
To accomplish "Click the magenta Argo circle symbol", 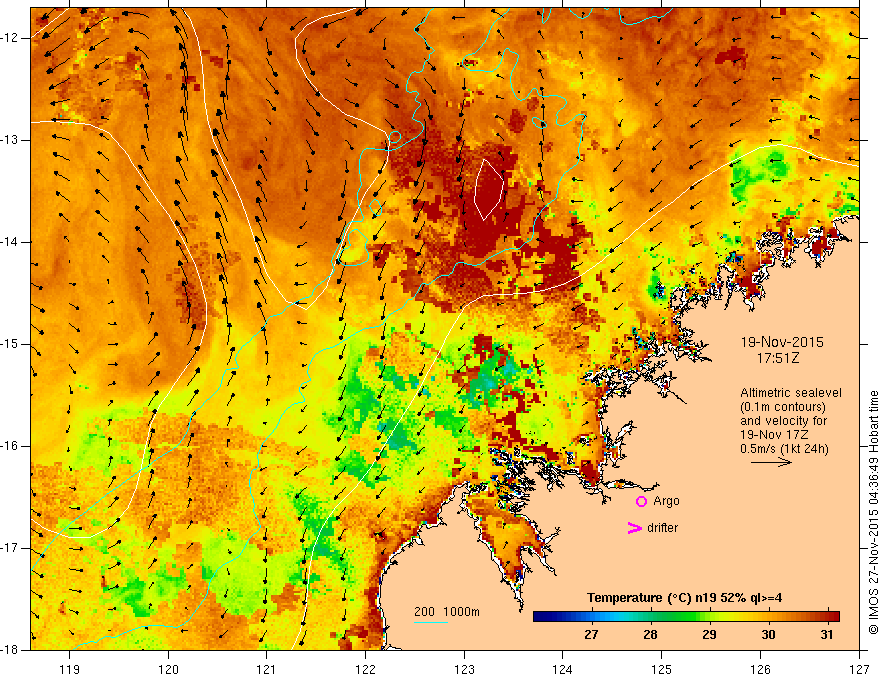I will click(x=641, y=502).
